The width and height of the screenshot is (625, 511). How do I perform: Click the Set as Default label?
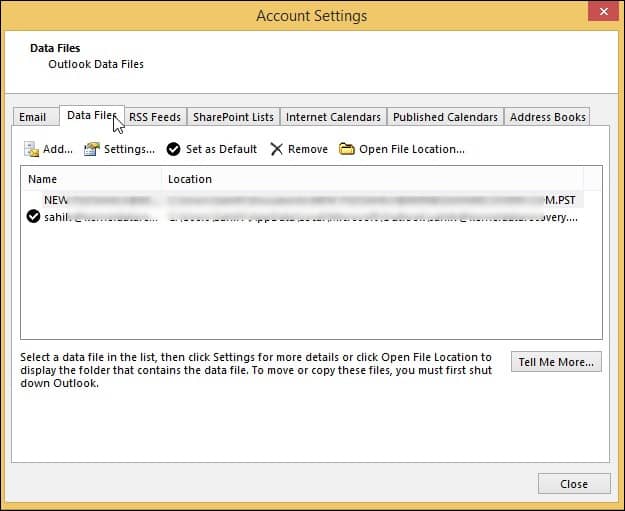coord(221,149)
